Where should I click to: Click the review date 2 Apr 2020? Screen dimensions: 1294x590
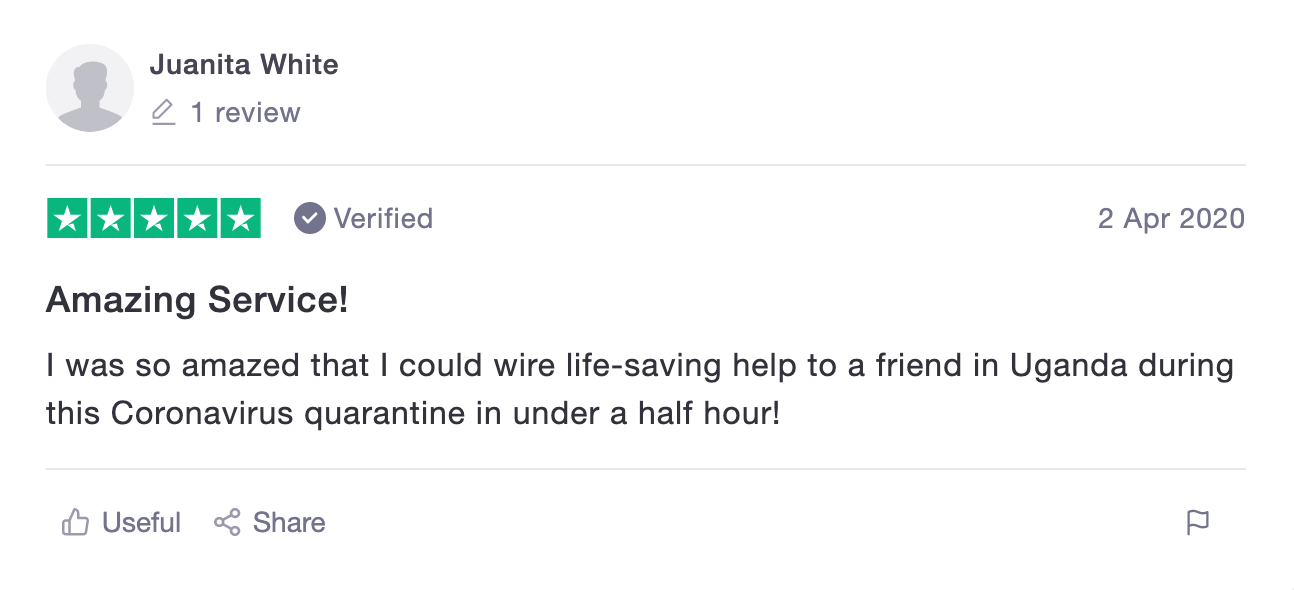coord(1171,218)
